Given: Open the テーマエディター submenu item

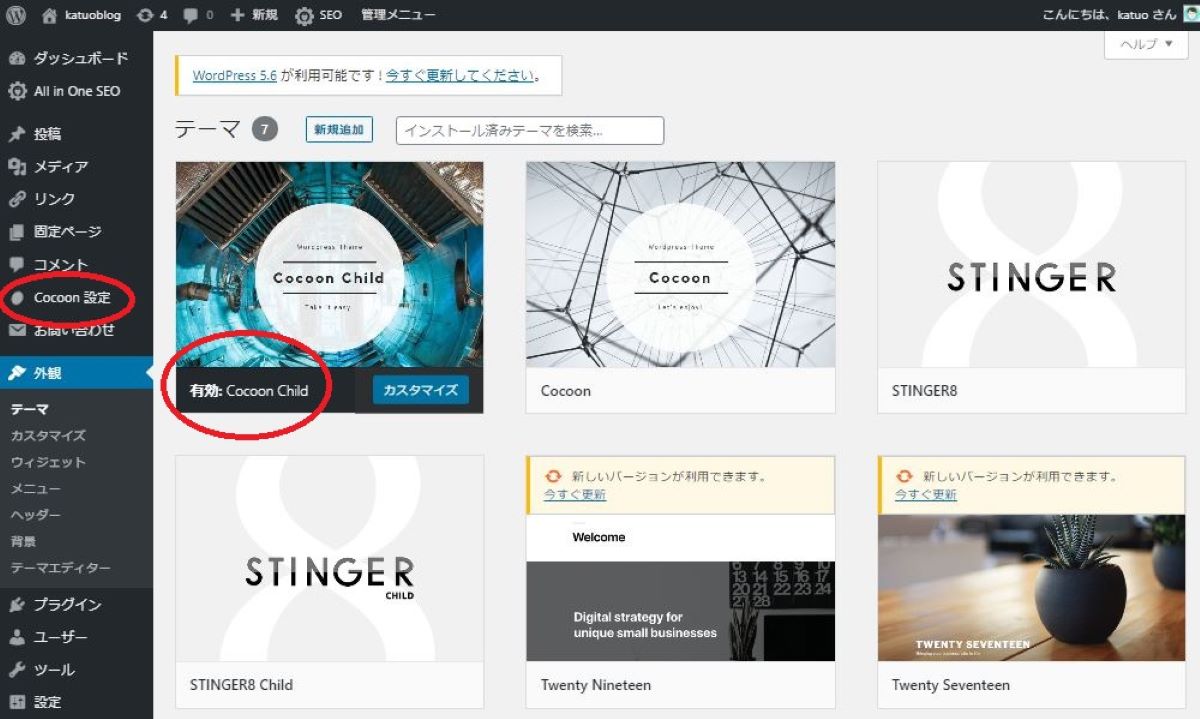Looking at the screenshot, I should coord(60,568).
